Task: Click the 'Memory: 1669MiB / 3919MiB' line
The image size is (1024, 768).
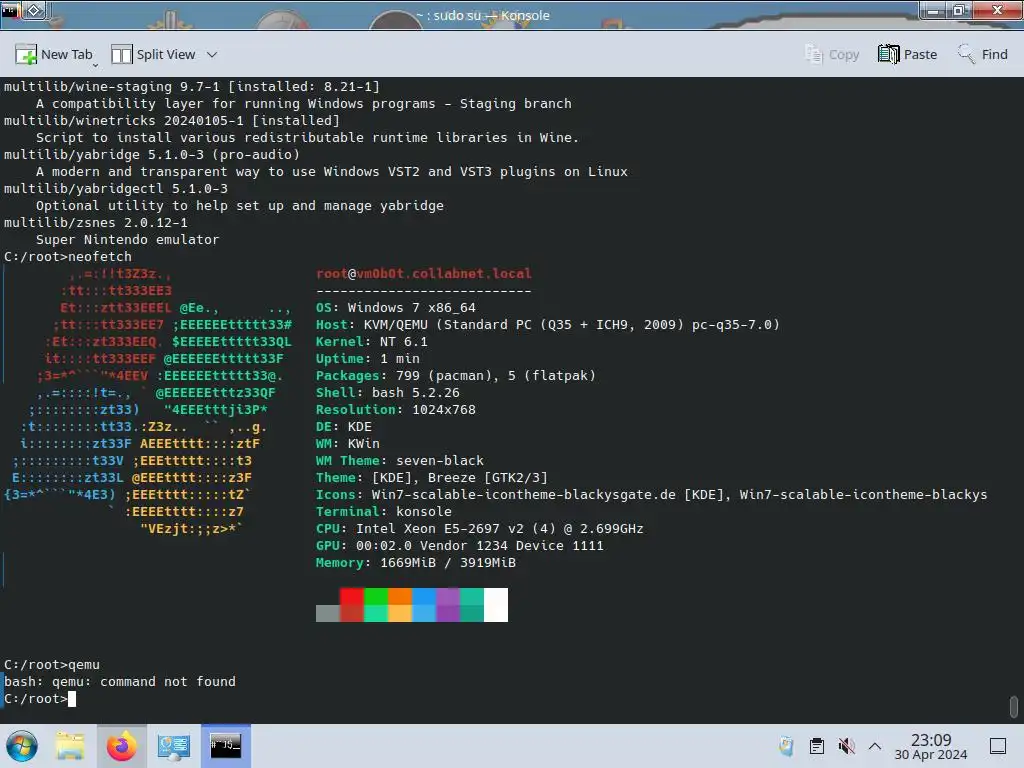Action: 415,562
